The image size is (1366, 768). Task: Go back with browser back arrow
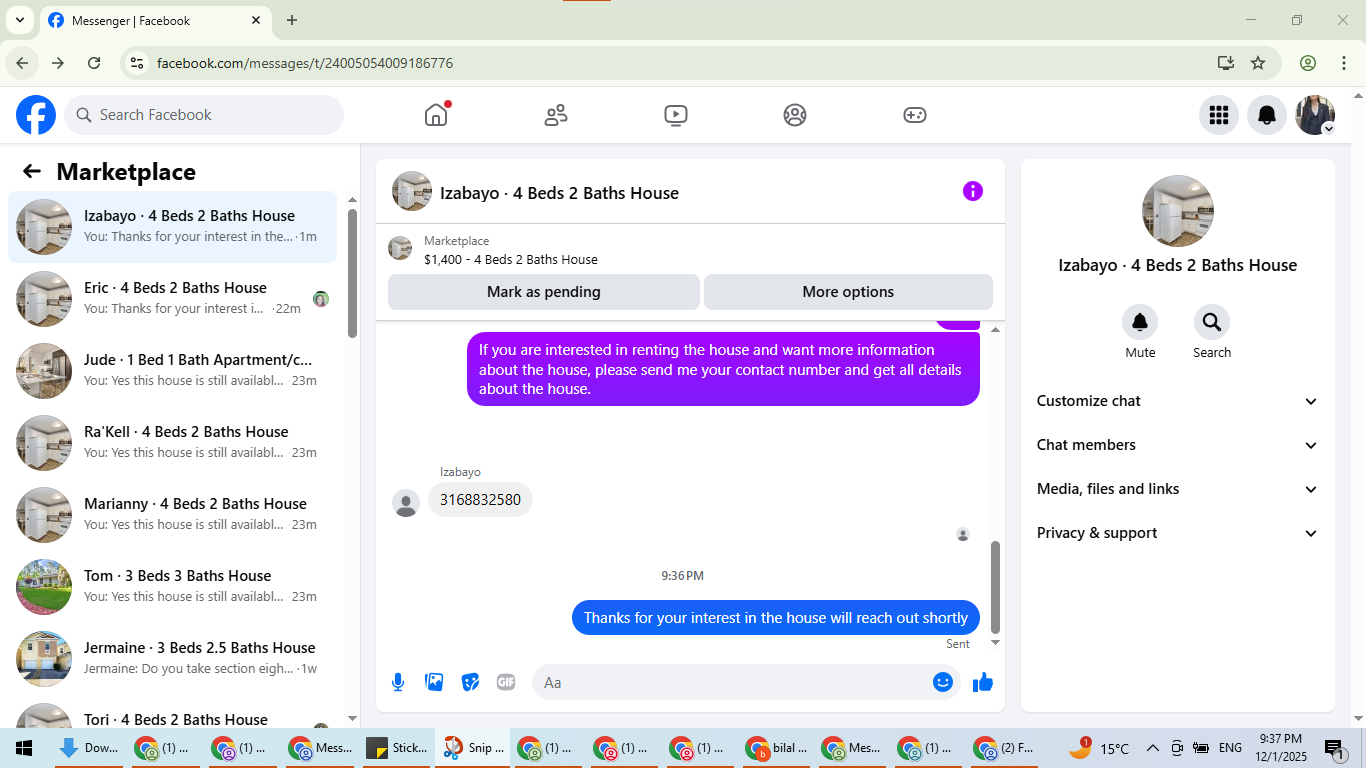coord(22,63)
